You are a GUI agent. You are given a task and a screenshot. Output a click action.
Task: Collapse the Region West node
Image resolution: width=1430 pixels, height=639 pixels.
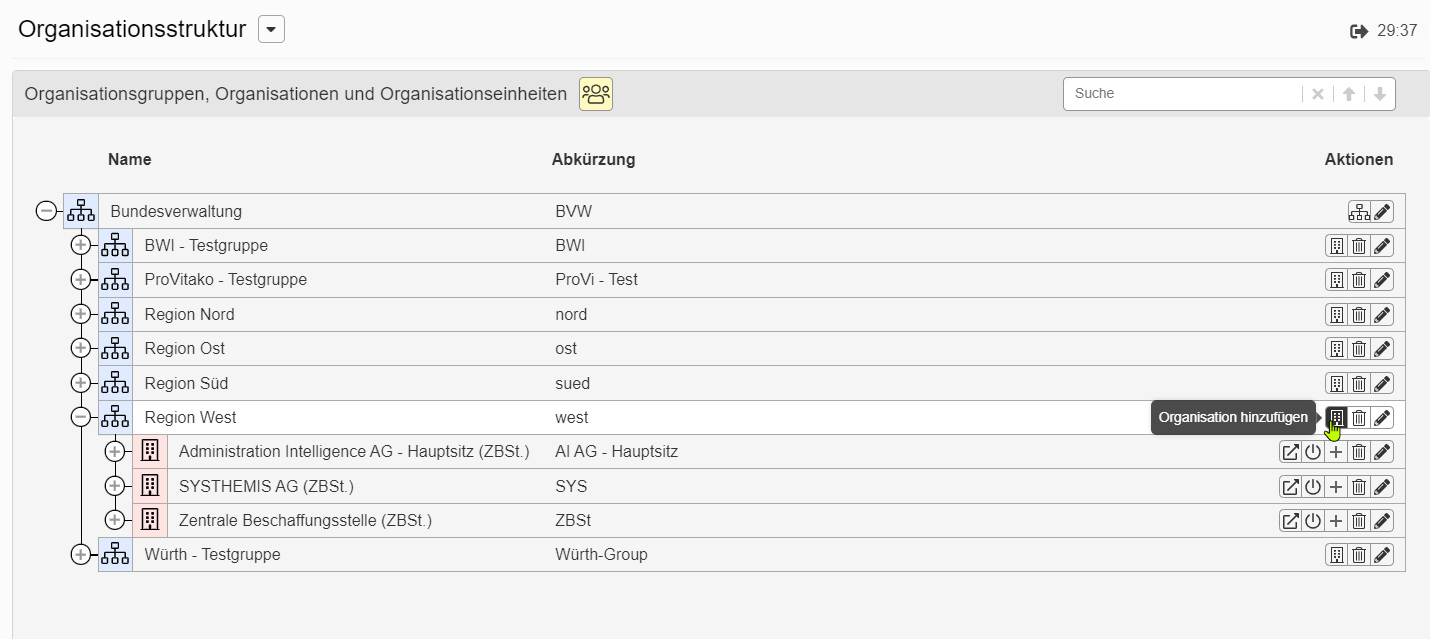pyautogui.click(x=81, y=418)
